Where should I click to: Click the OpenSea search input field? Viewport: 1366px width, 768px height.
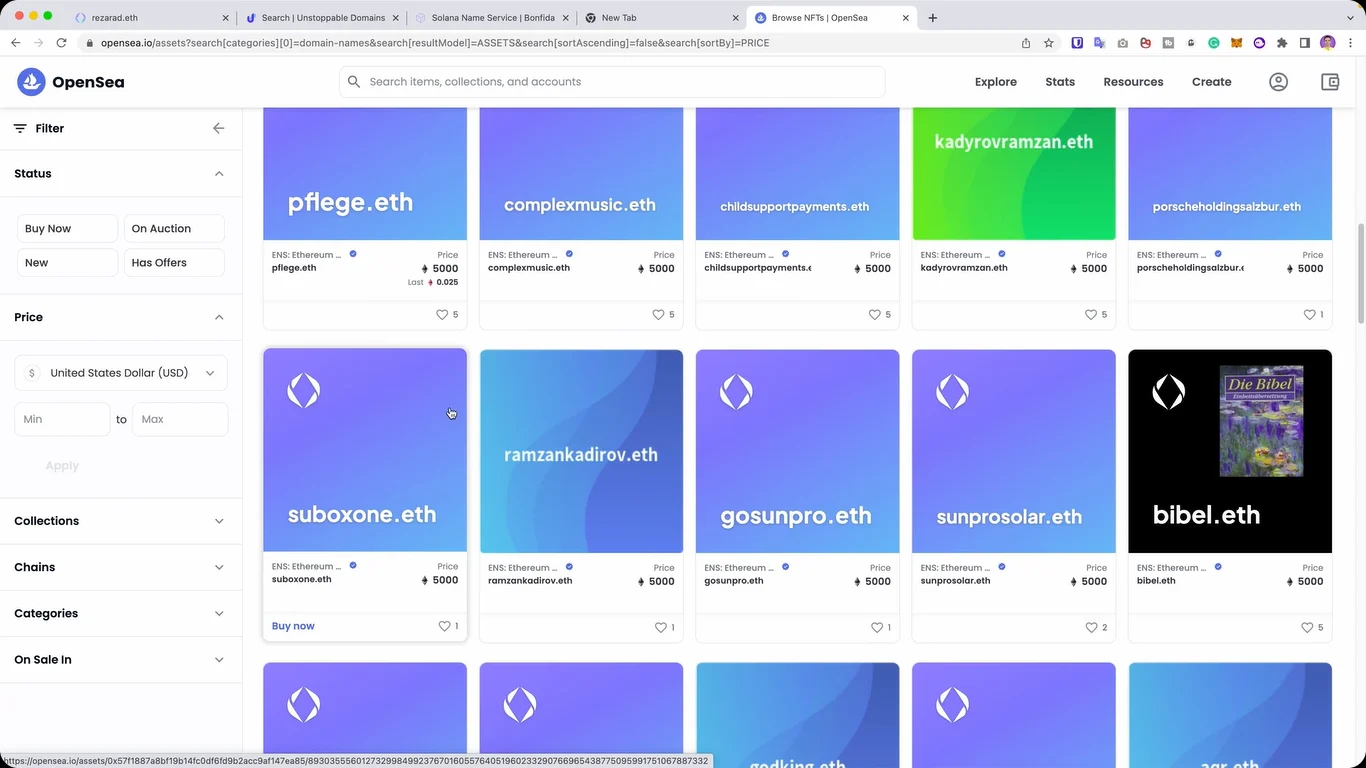[612, 82]
